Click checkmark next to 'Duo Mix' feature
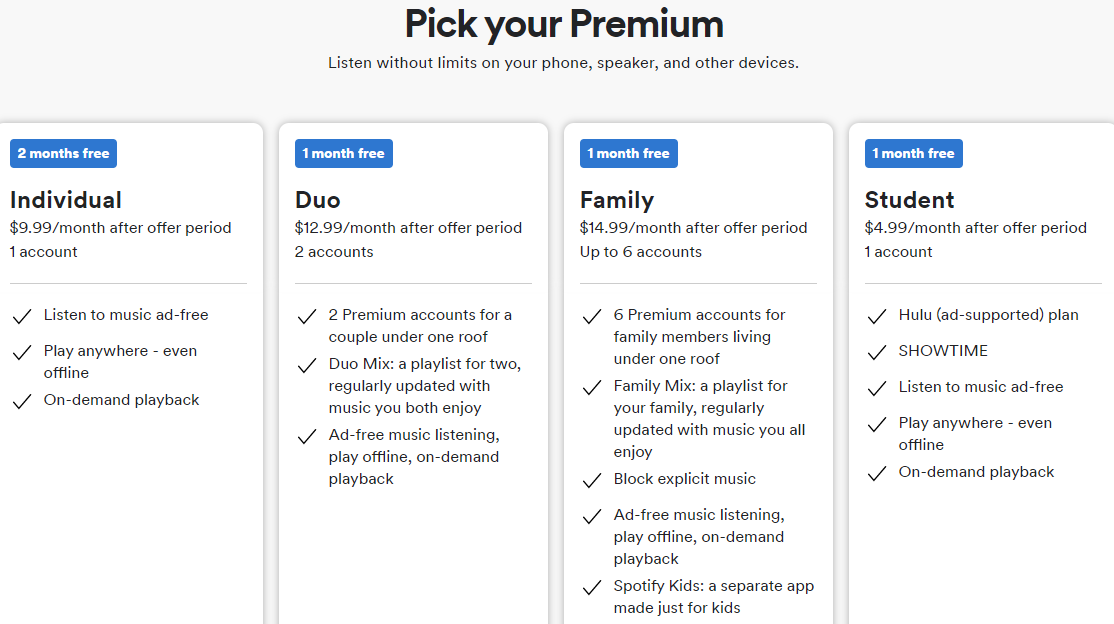 tap(307, 366)
